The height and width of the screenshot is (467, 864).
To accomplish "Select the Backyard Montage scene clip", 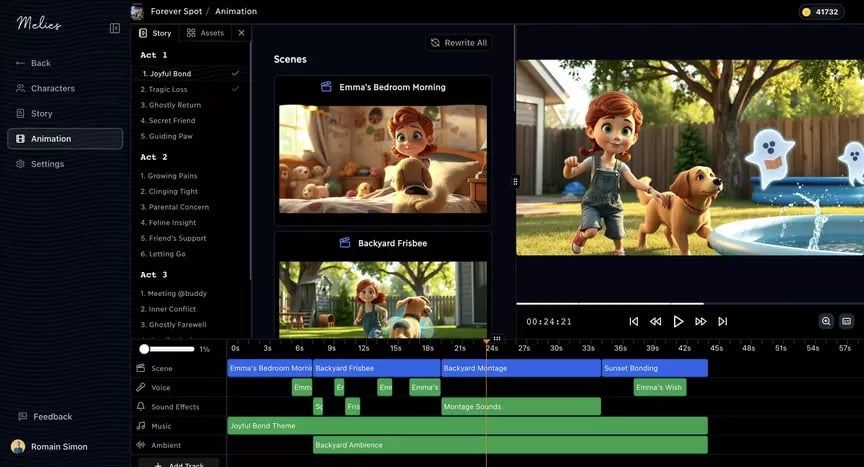I will click(521, 368).
